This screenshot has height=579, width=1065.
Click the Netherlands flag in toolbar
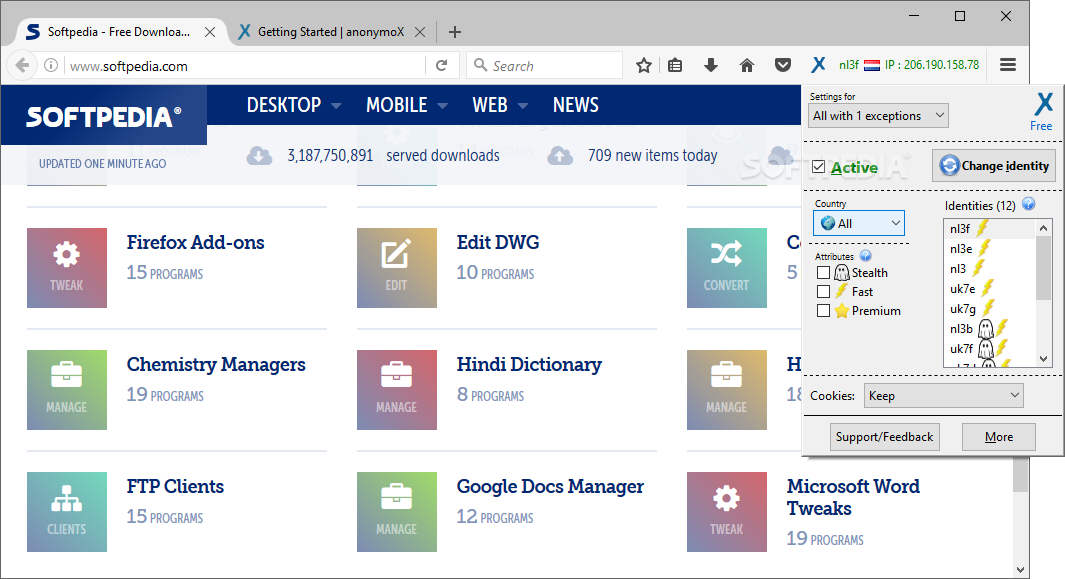(872, 65)
